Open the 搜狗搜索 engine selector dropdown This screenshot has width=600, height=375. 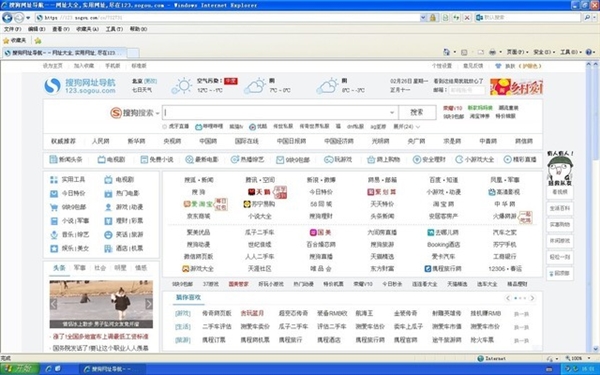[157, 113]
